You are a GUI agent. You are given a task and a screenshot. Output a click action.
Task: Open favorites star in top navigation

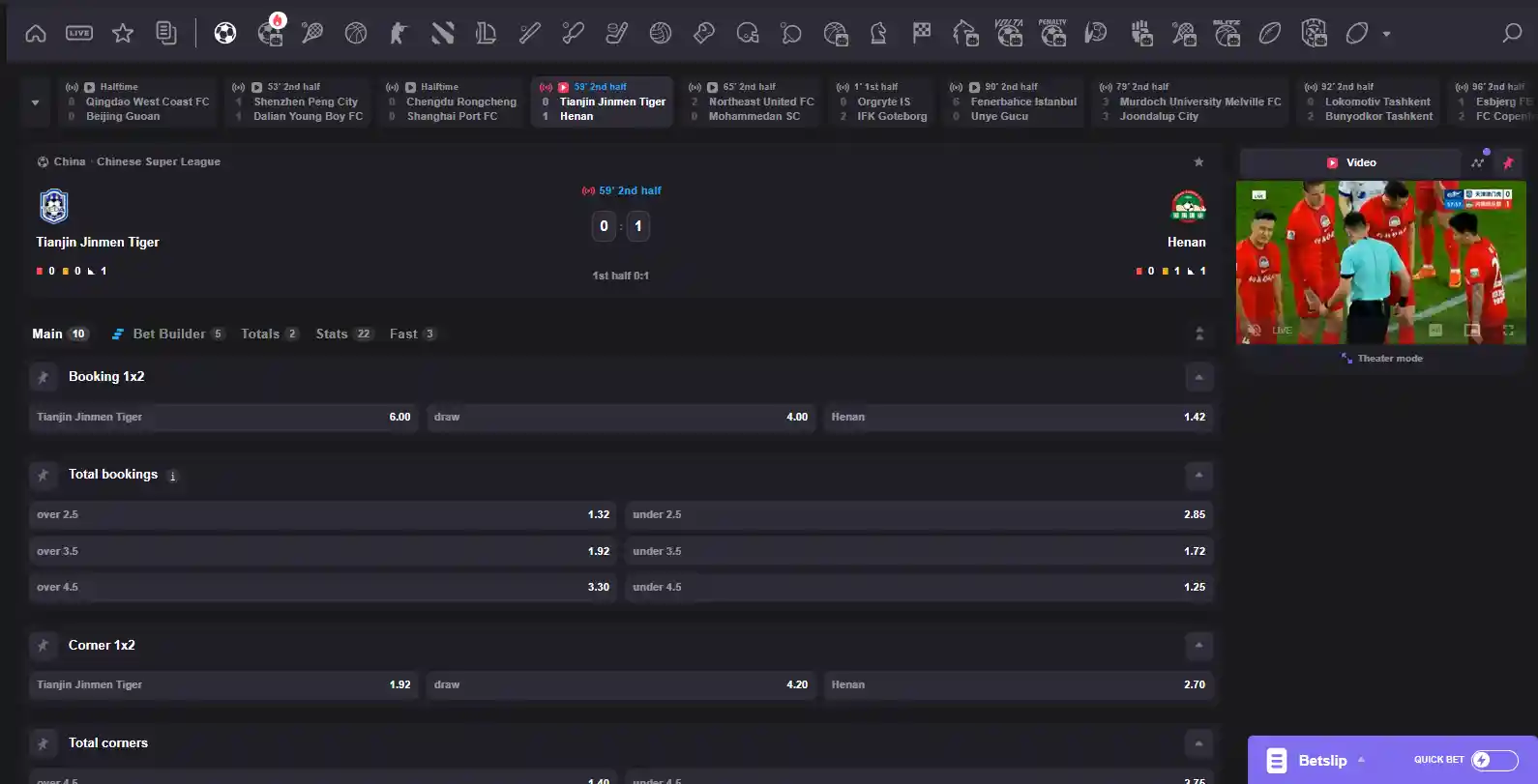pos(123,34)
